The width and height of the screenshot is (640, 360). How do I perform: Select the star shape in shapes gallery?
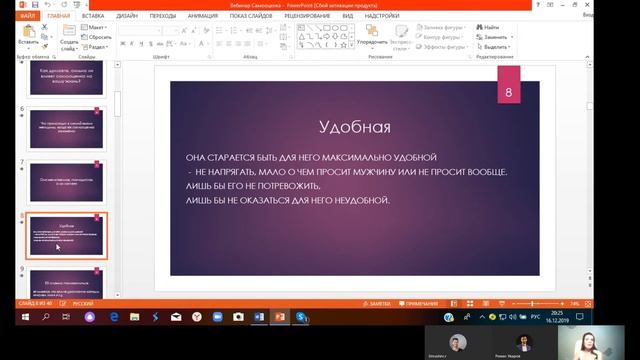click(344, 45)
